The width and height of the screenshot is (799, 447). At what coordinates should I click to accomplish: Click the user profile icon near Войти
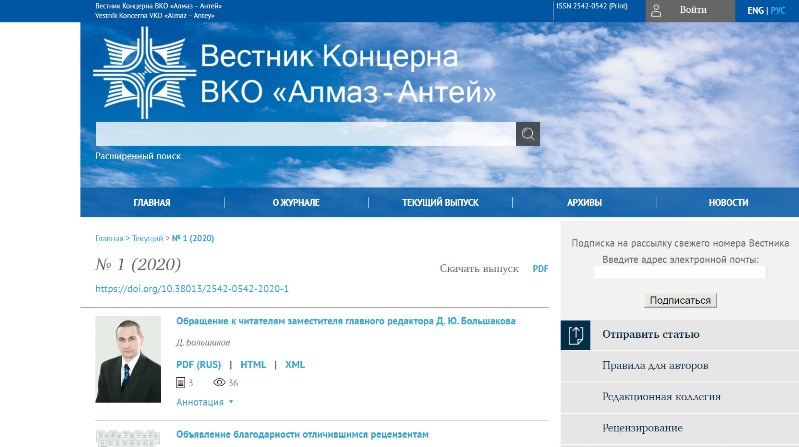(656, 11)
